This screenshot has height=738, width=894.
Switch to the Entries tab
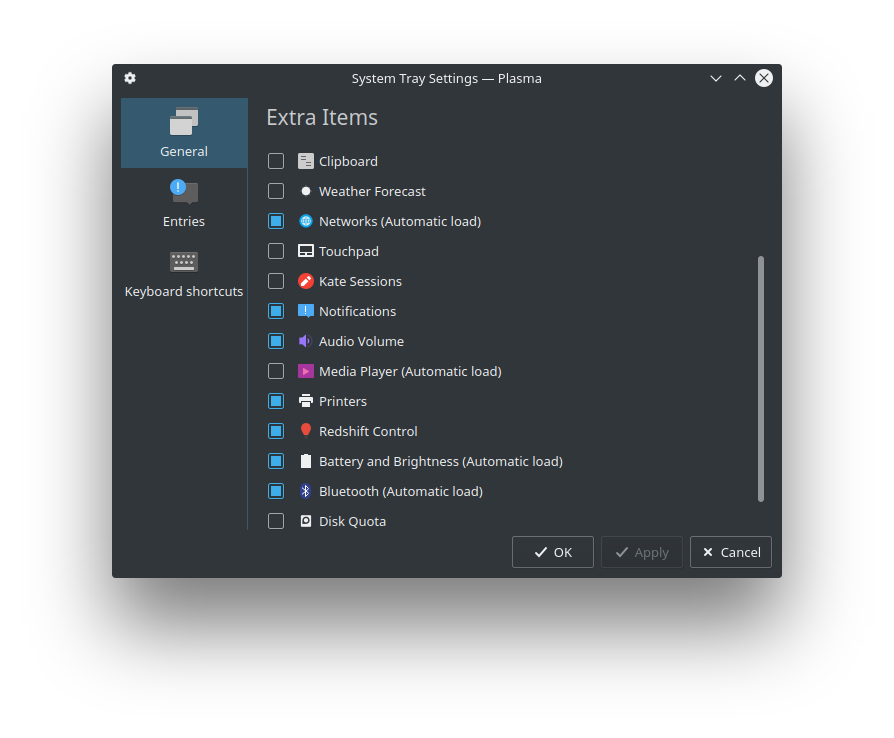click(184, 203)
